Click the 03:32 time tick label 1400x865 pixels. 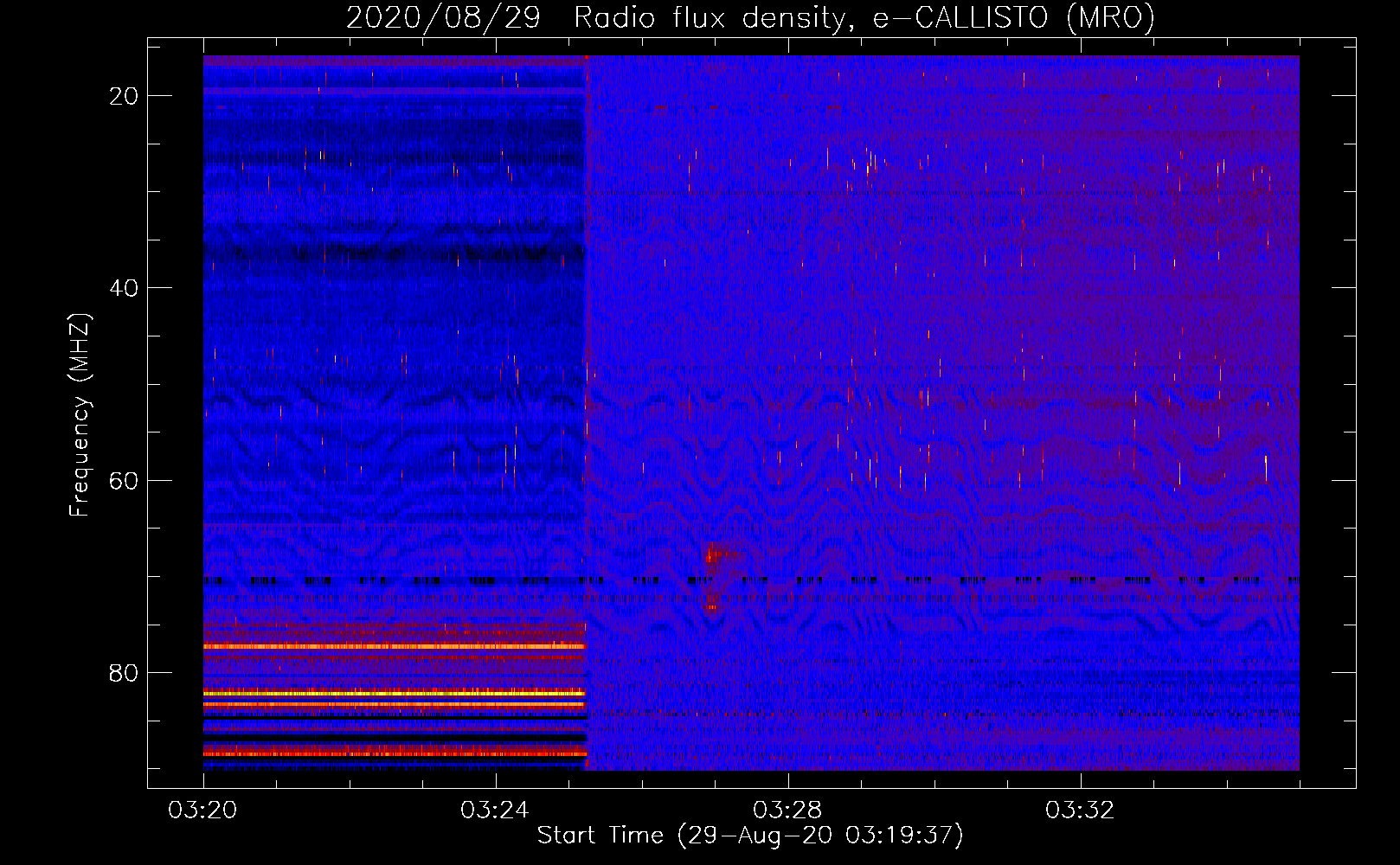point(1081,811)
